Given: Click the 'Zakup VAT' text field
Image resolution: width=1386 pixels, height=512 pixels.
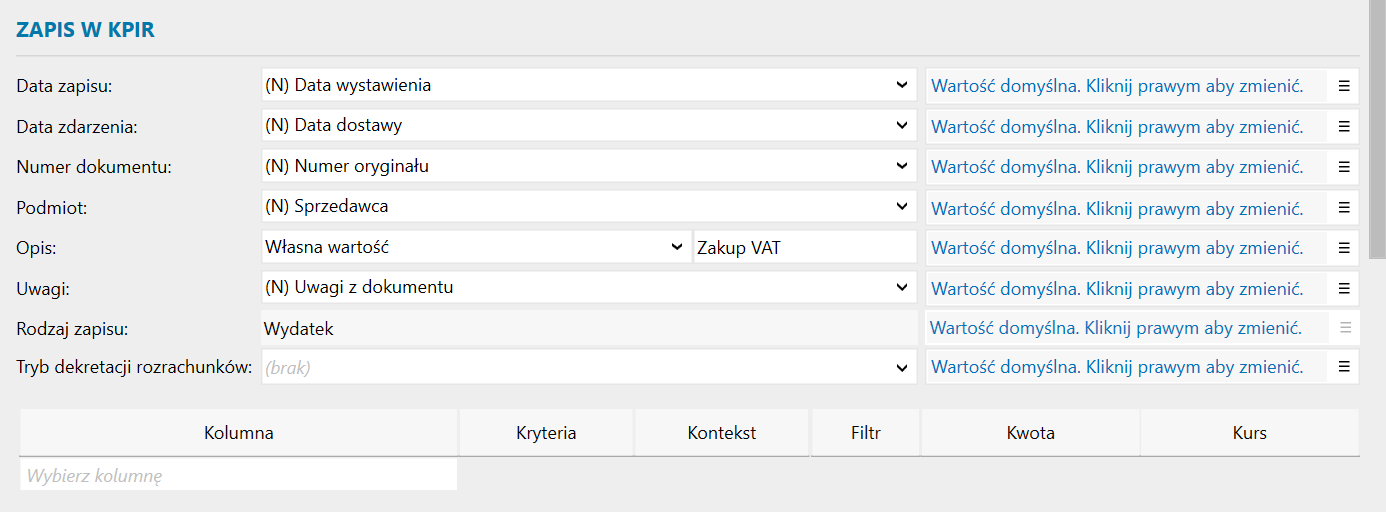Looking at the screenshot, I should pyautogui.click(x=804, y=248).
